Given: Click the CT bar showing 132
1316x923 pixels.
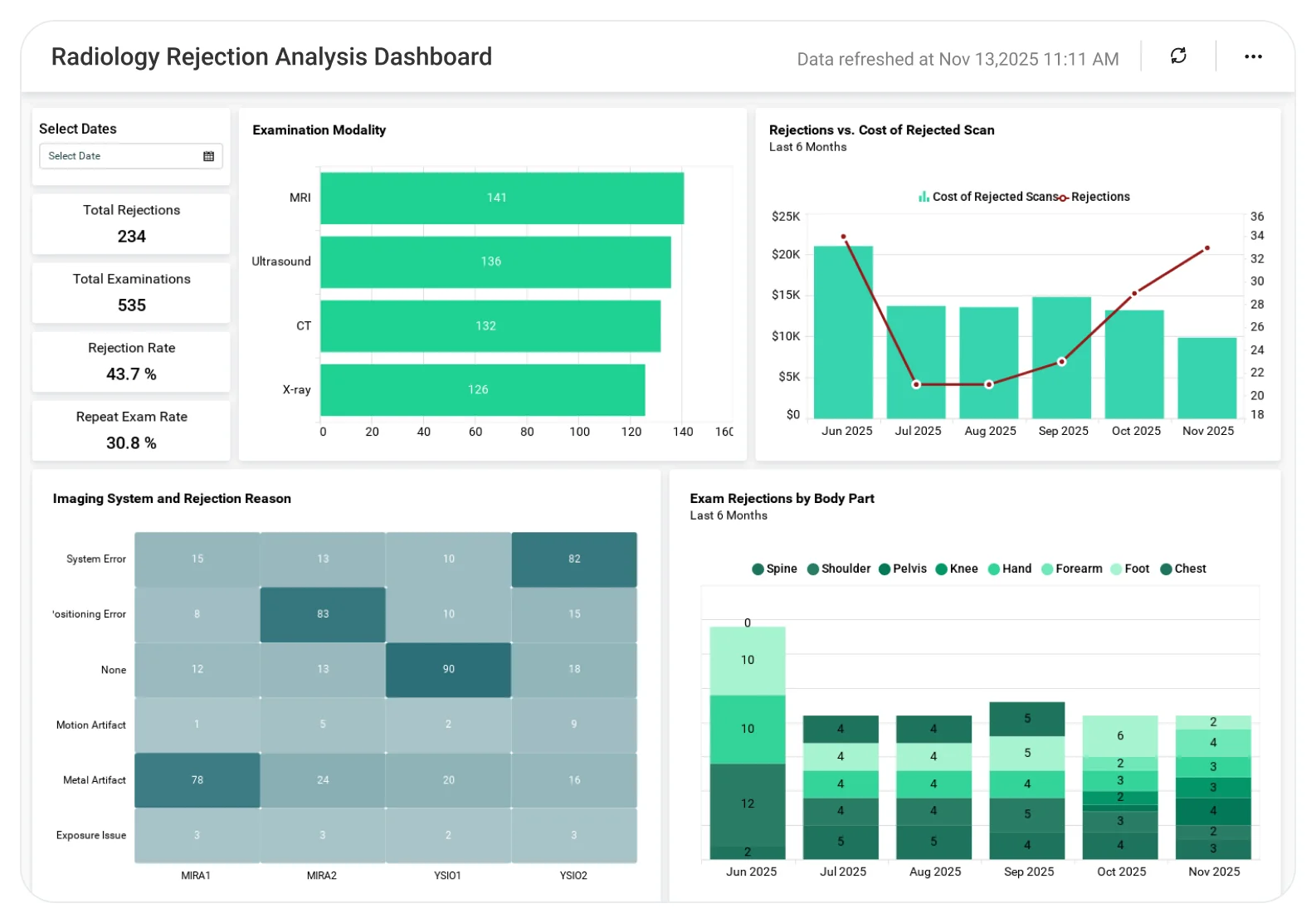Looking at the screenshot, I should [490, 325].
